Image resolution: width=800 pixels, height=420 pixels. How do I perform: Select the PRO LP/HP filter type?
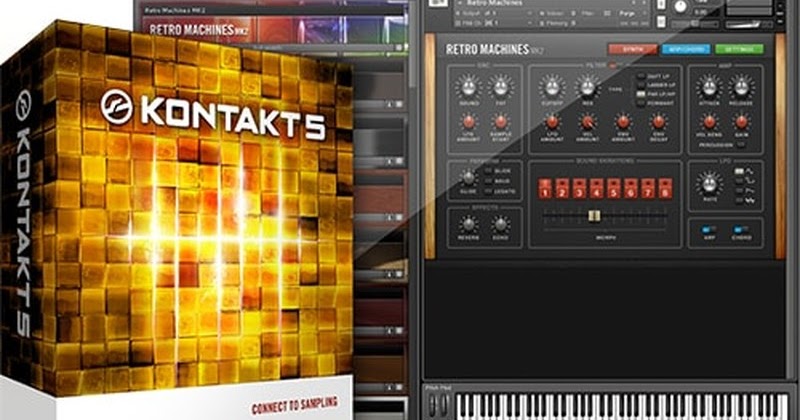click(641, 94)
